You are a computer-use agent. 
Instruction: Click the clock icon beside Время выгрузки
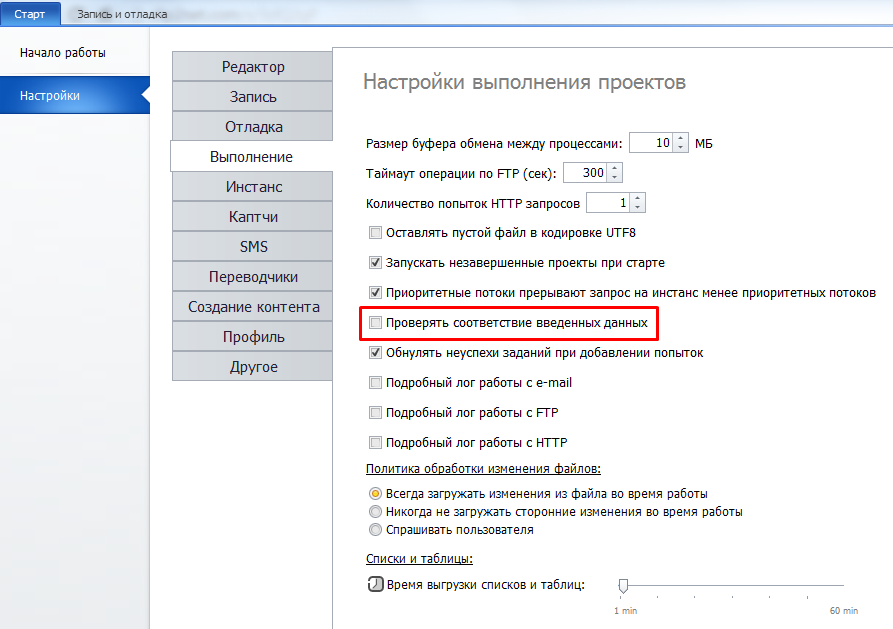click(375, 584)
